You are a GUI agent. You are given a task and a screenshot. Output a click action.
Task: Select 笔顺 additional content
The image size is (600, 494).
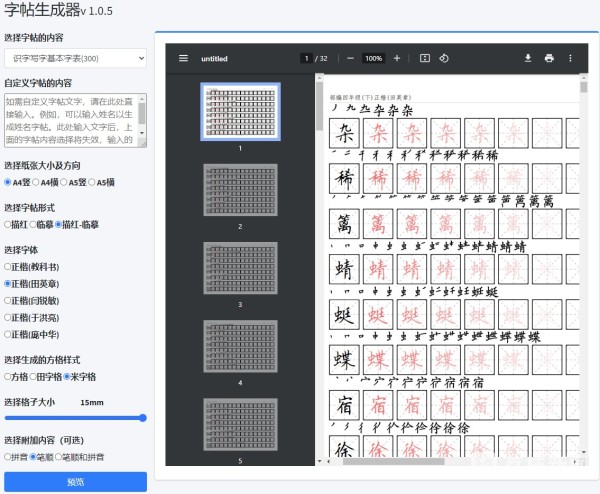(x=33, y=457)
